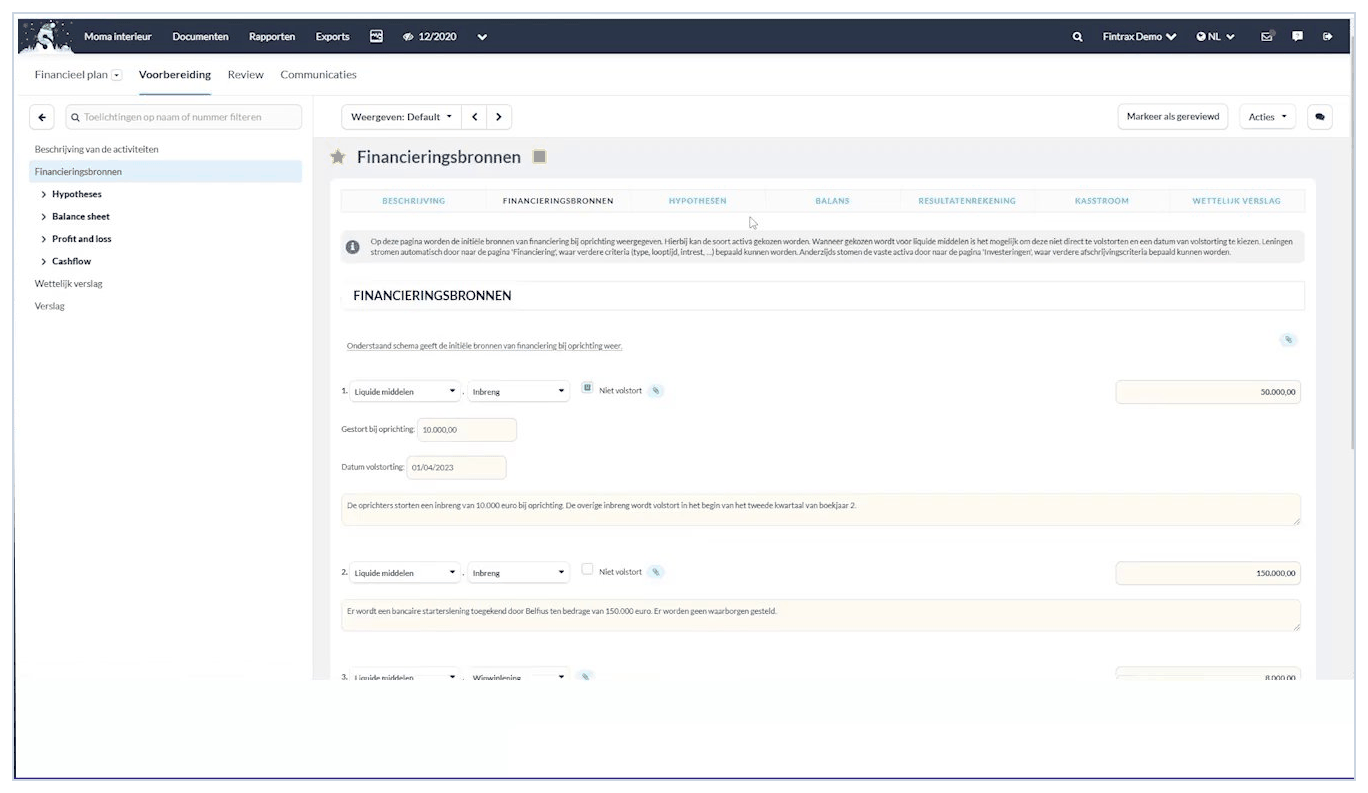This screenshot has width=1368, height=793.
Task: Go to previous page with left chevron
Action: pyautogui.click(x=475, y=117)
